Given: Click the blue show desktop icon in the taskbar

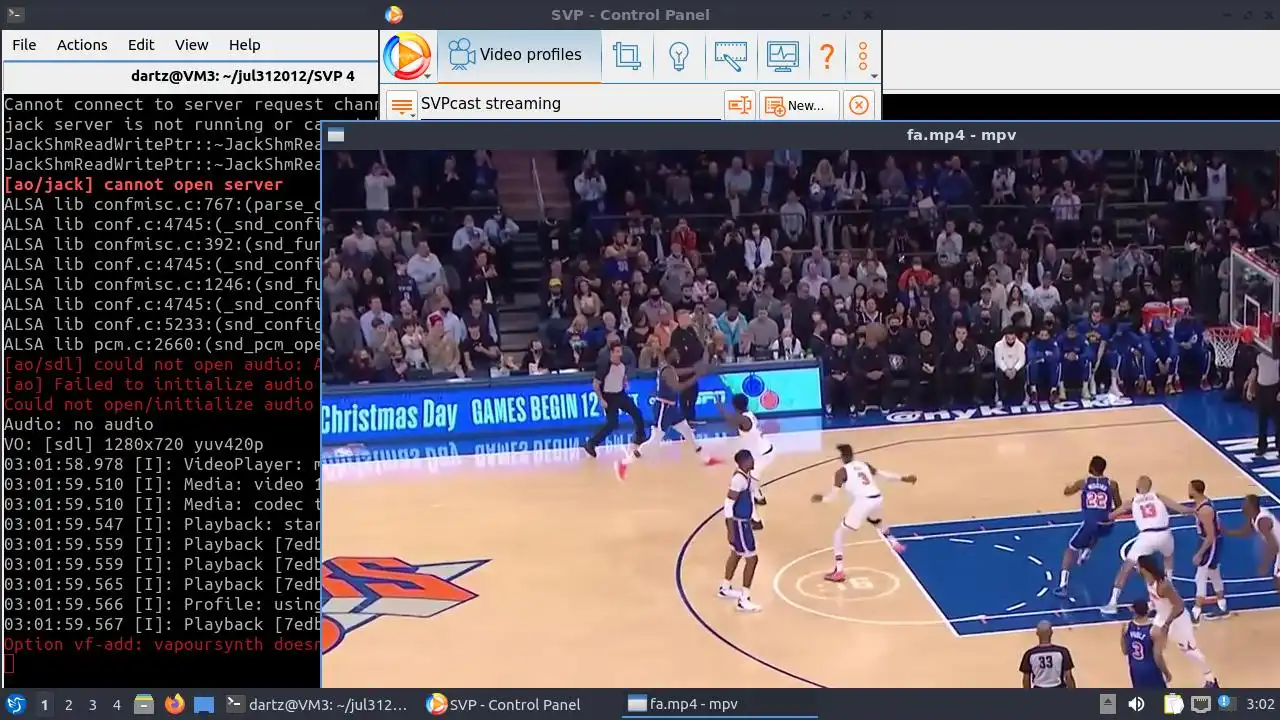Looking at the screenshot, I should (204, 705).
